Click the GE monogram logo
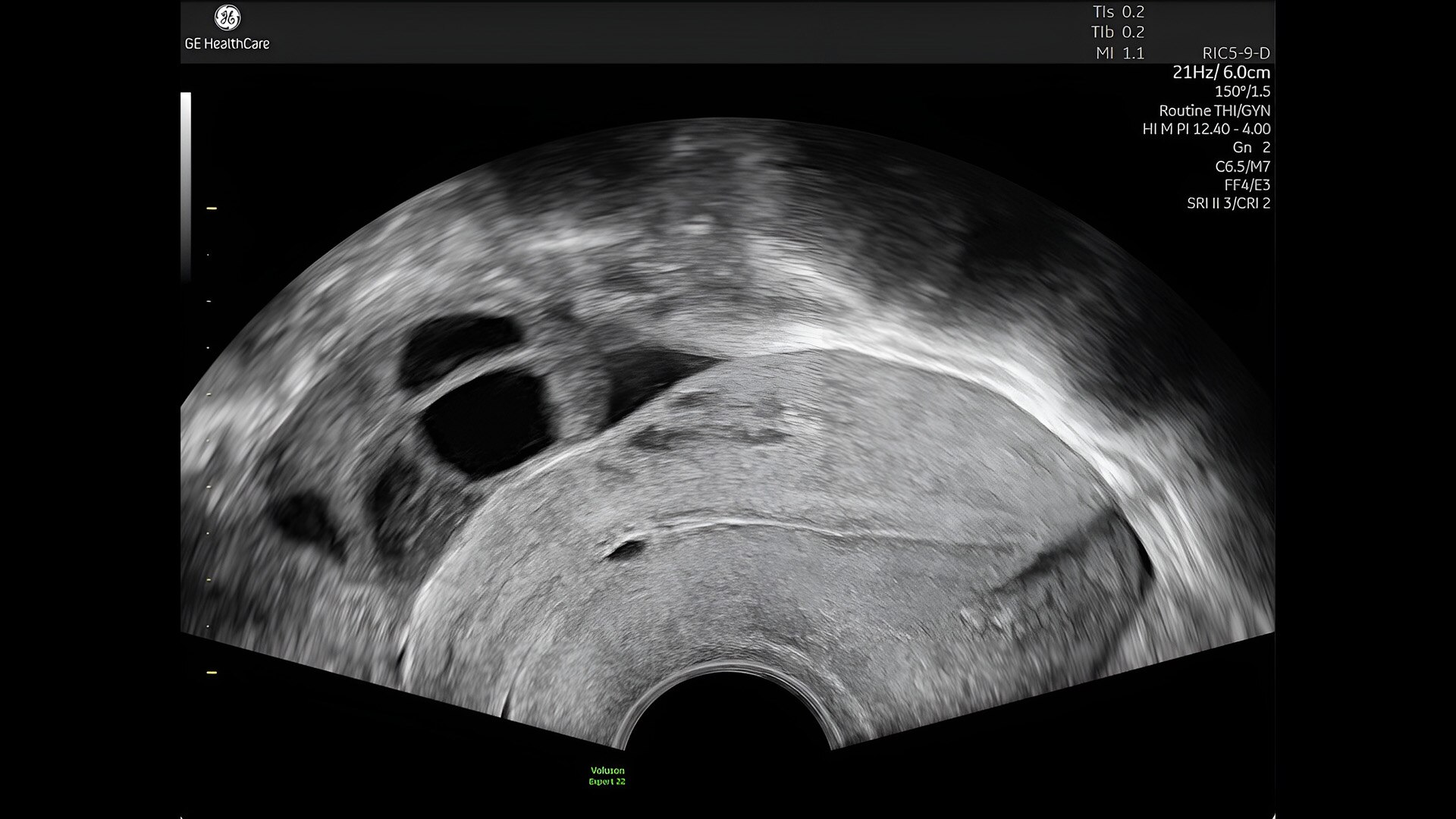Viewport: 1456px width, 819px height. 227,17
